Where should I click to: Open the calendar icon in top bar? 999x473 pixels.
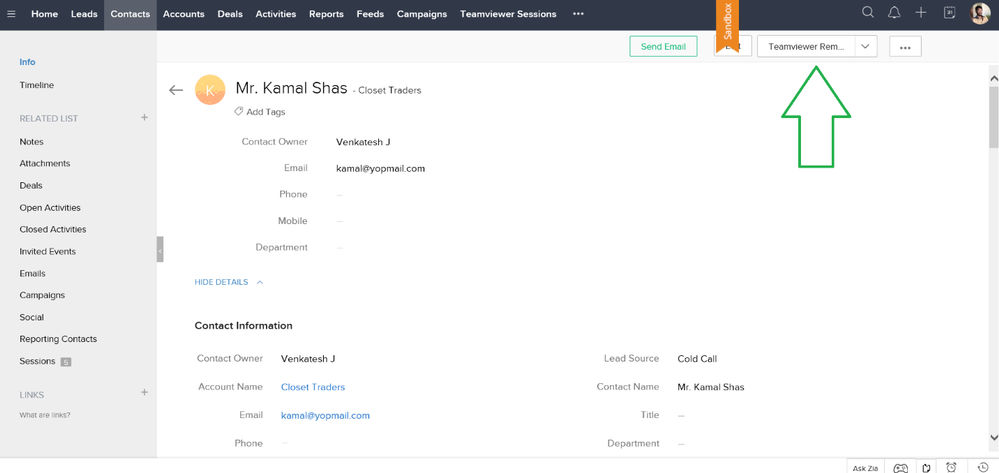(x=949, y=13)
